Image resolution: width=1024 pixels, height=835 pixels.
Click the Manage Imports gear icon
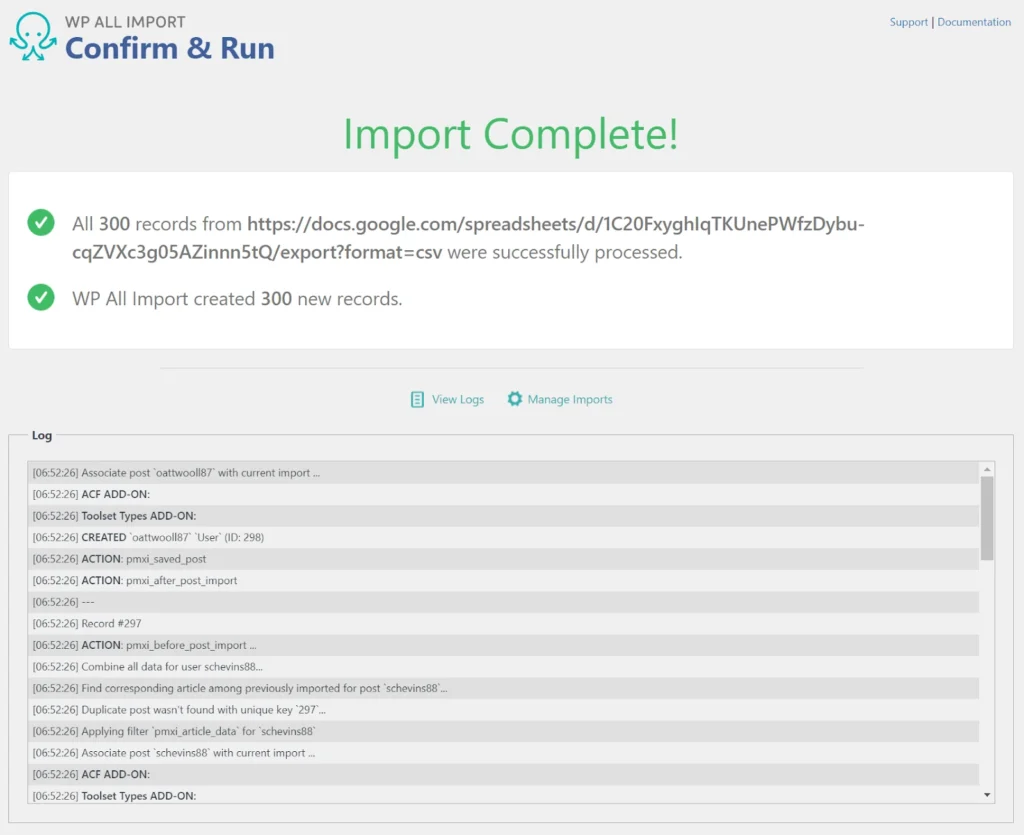[x=514, y=399]
